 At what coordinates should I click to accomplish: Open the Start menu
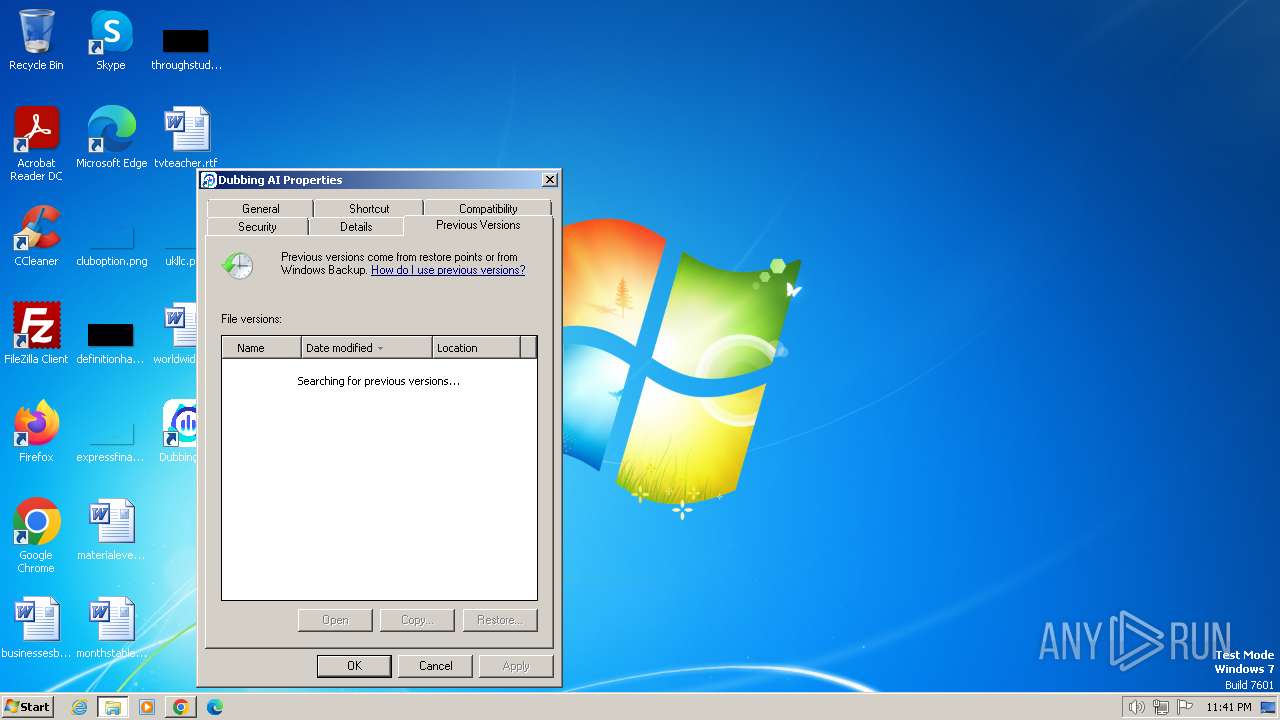coord(27,707)
